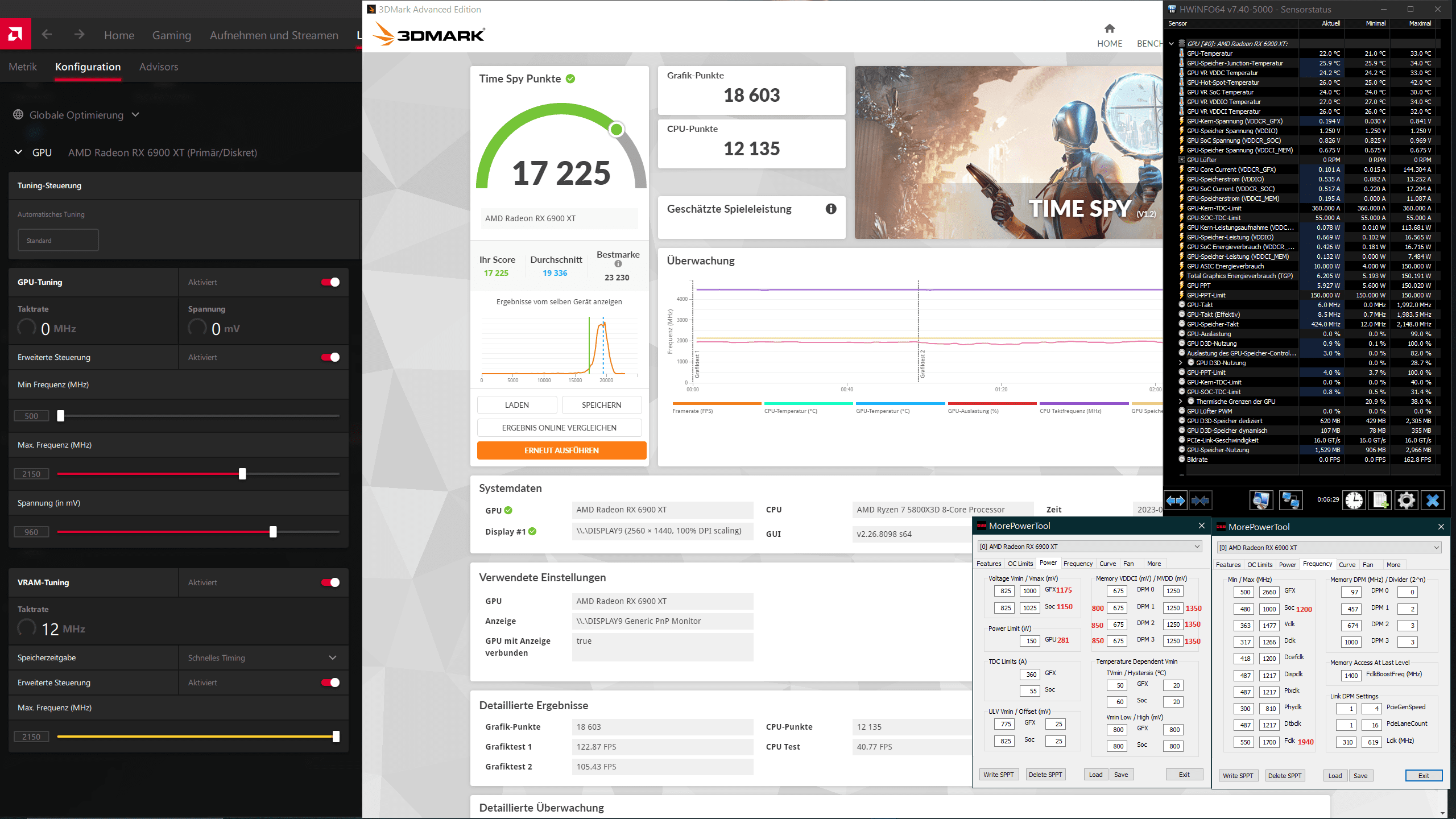This screenshot has width=1456, height=819.
Task: Click the orange ERNEUT AUSFÜHREN button
Action: 561,450
